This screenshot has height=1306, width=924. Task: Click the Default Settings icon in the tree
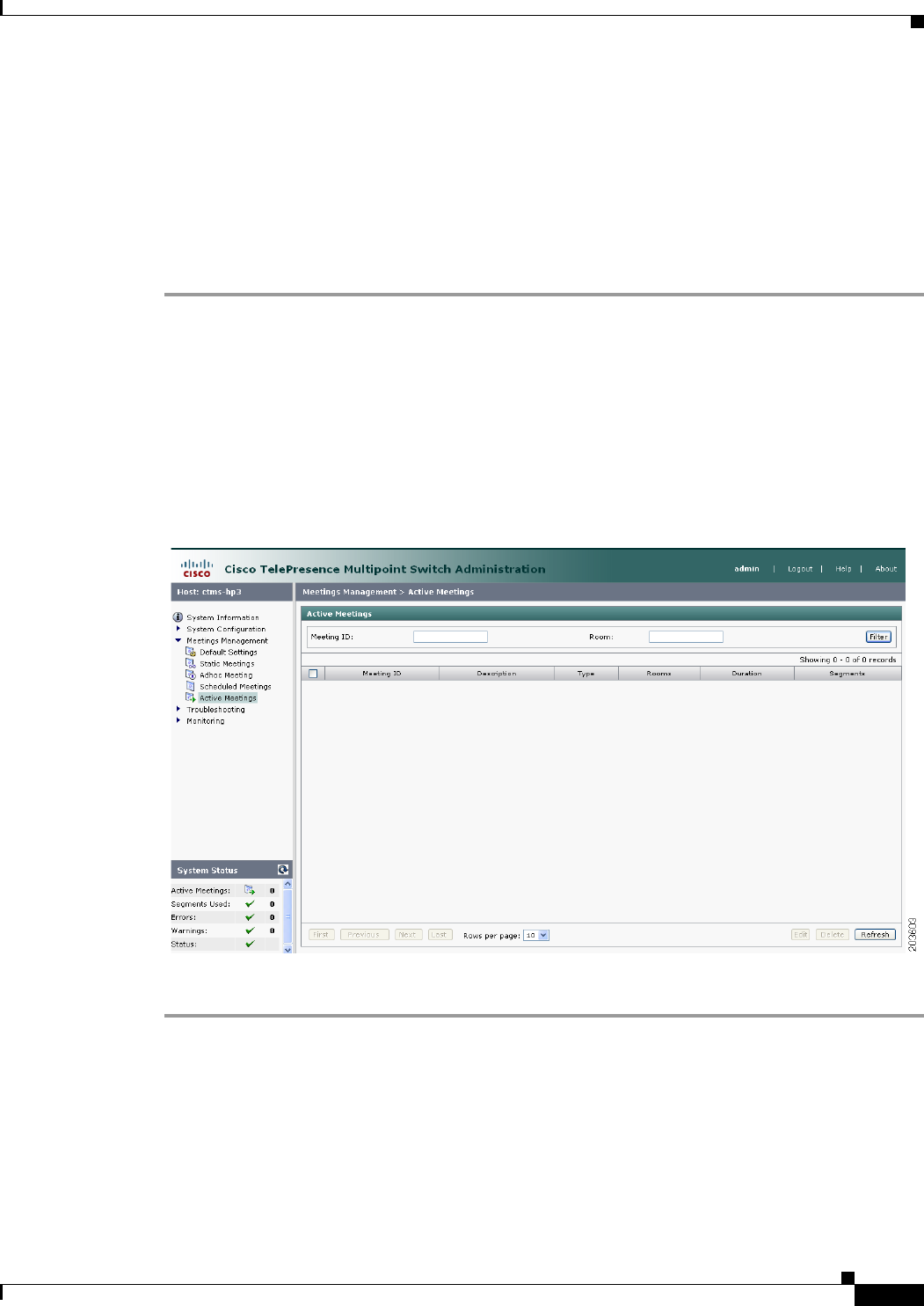[191, 653]
